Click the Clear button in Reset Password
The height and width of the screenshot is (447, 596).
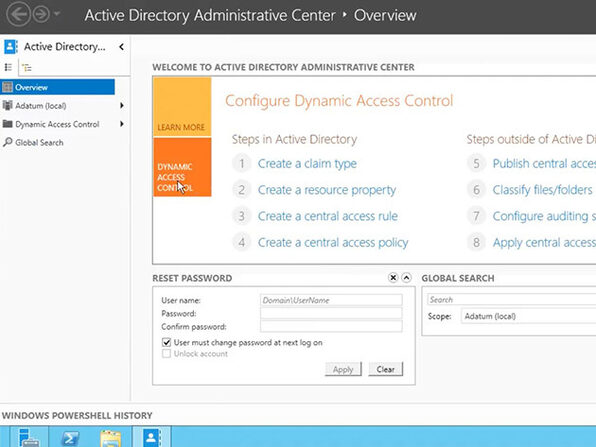click(x=385, y=369)
